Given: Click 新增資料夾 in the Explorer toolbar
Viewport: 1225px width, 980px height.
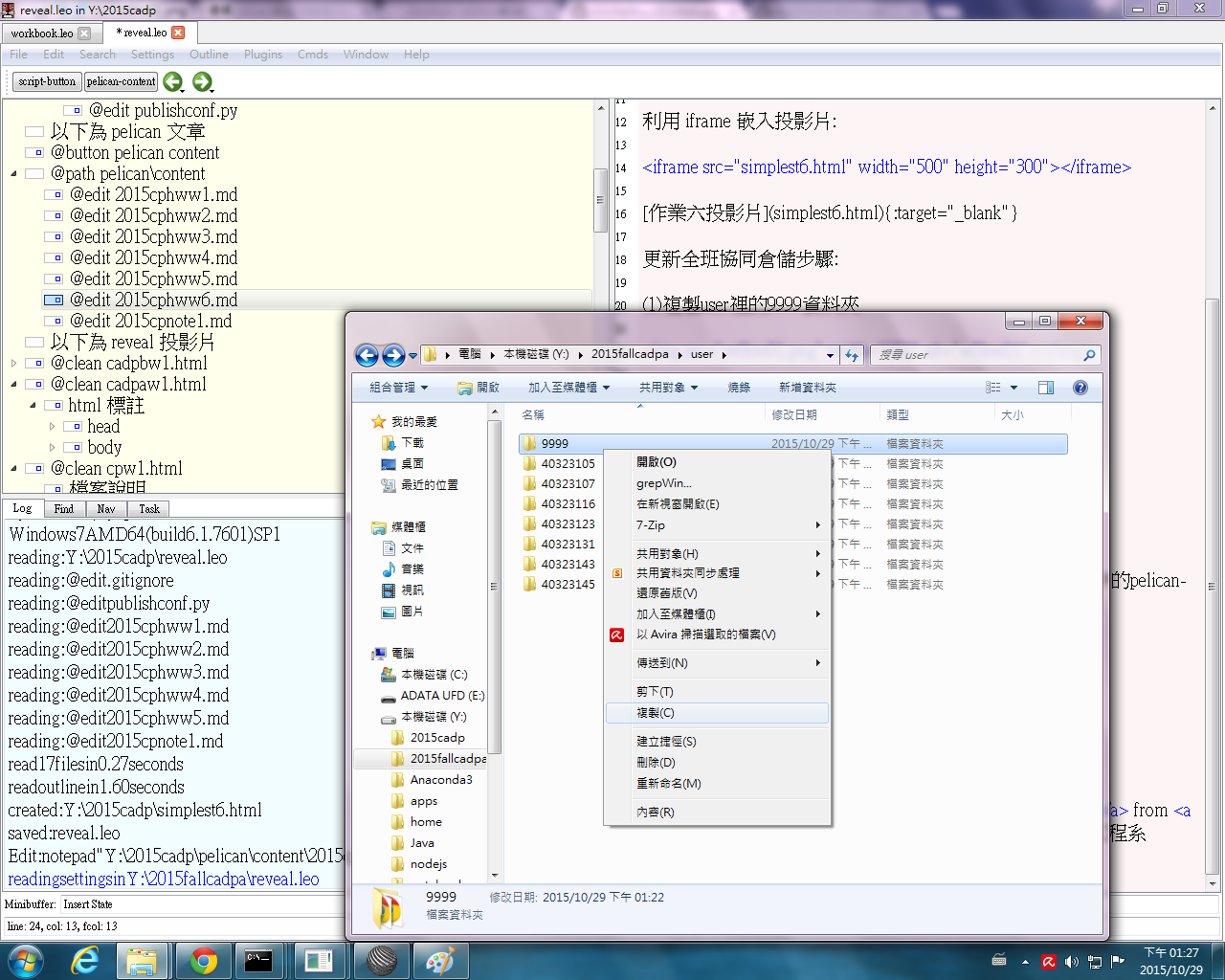Looking at the screenshot, I should (808, 388).
